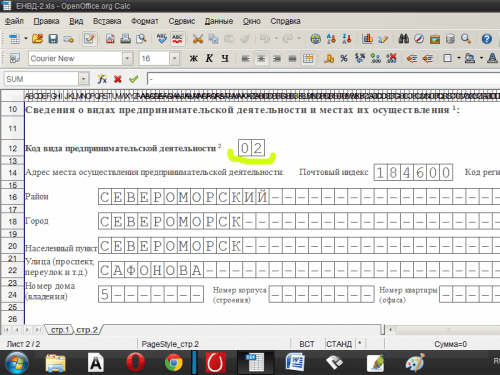Image resolution: width=500 pixels, height=375 pixels.
Task: Open the Правка menu
Action: 47,21
